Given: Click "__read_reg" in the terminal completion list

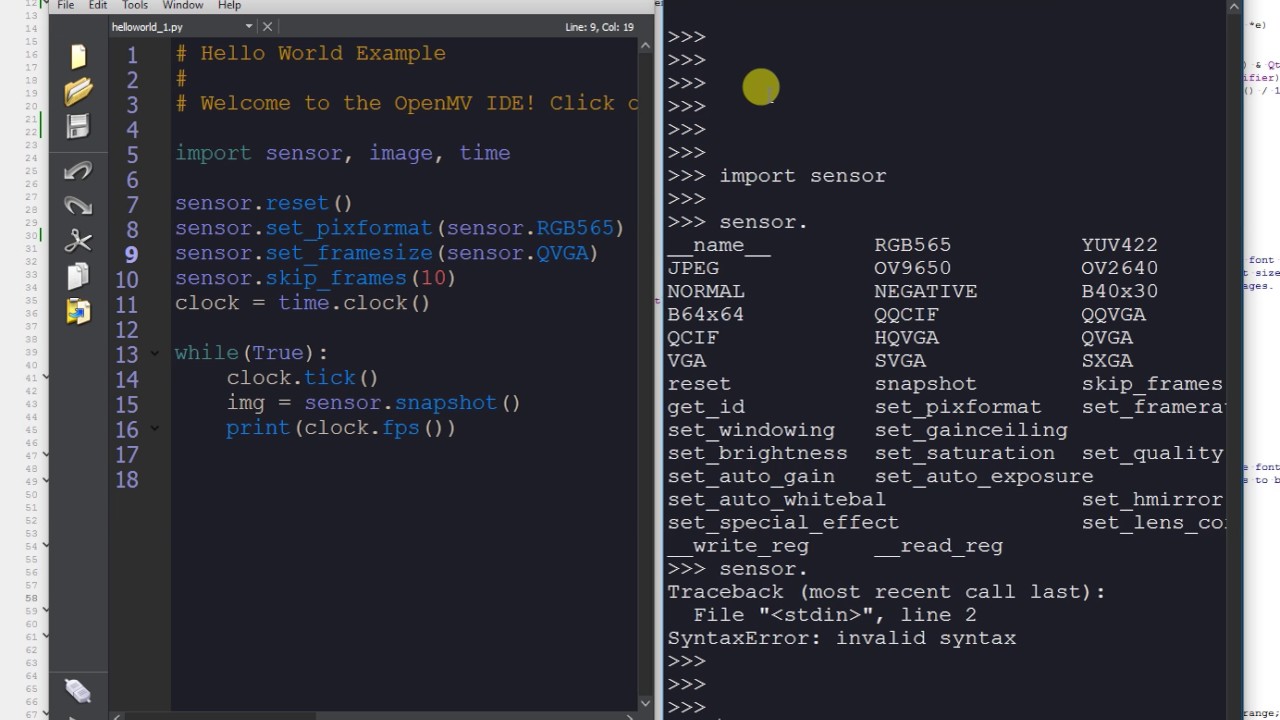Looking at the screenshot, I should [938, 545].
